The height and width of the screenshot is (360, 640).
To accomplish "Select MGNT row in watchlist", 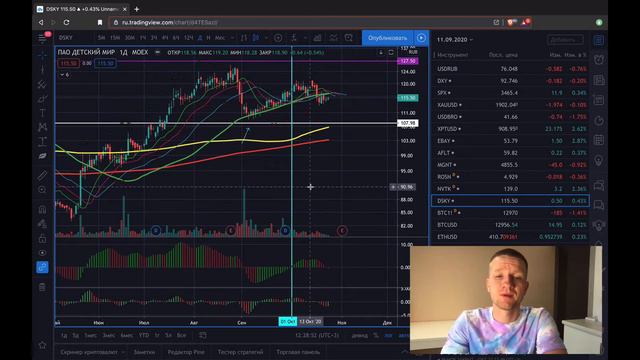I will tap(511, 165).
